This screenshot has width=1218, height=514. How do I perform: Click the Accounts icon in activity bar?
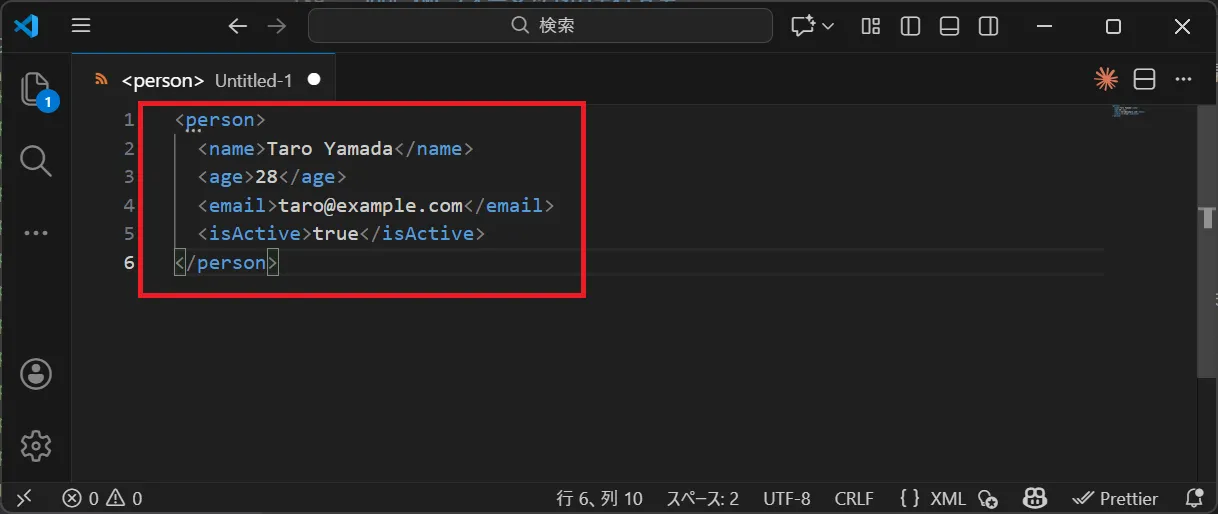pyautogui.click(x=36, y=374)
